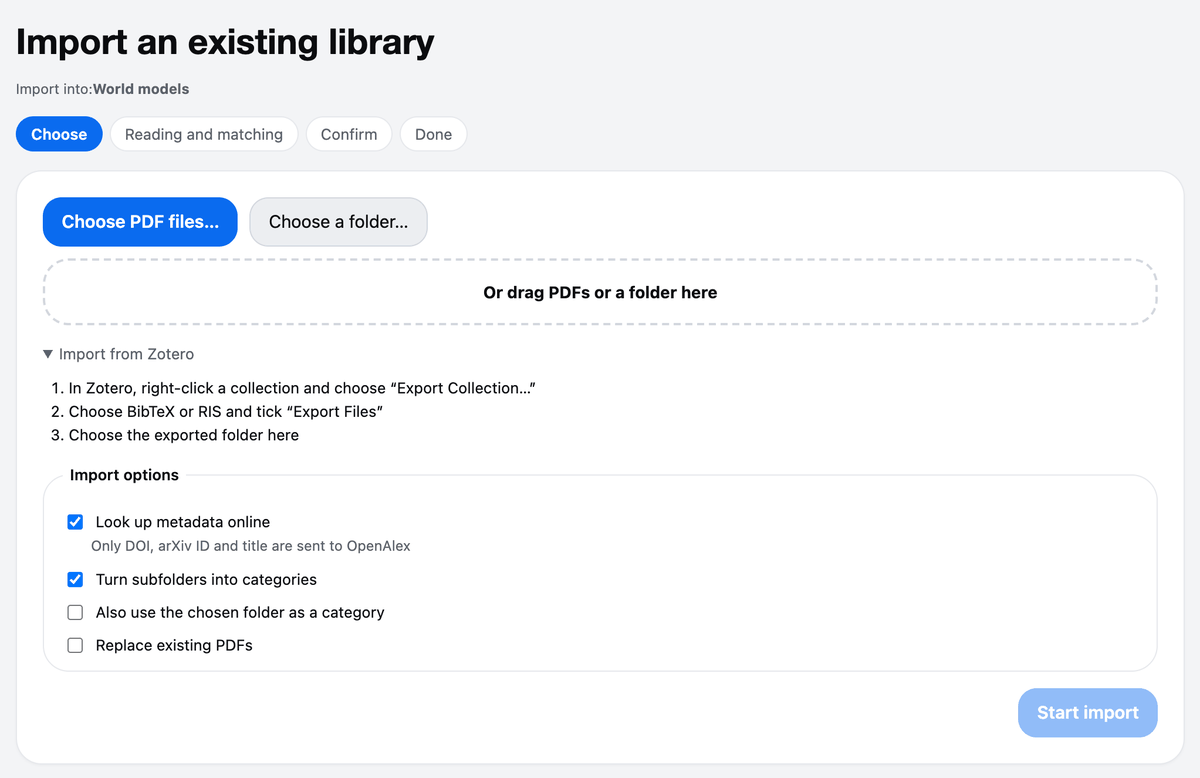
Task: Click the Choose the exported folder here line
Action: point(184,435)
